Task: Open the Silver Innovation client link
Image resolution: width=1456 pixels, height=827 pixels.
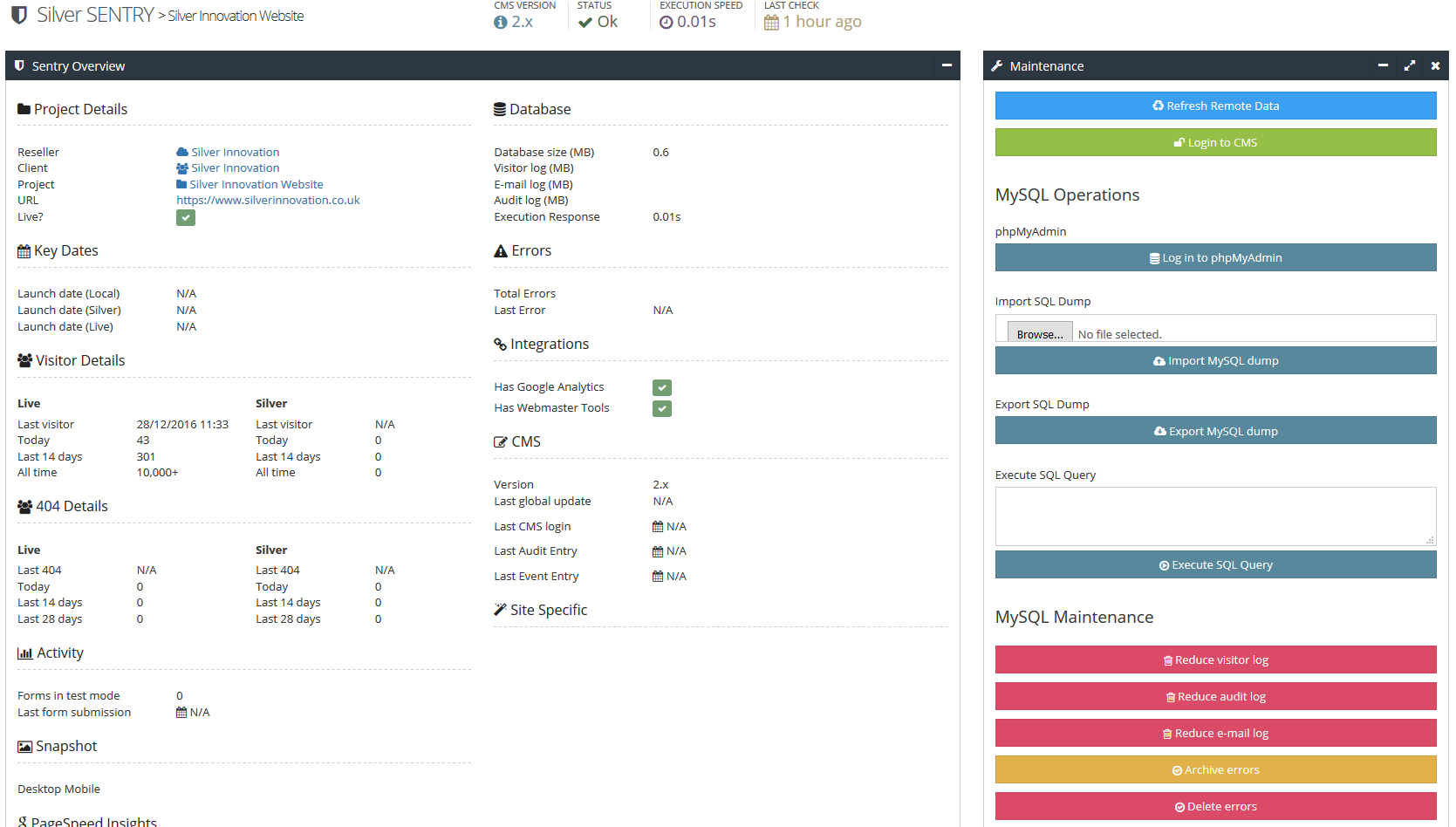Action: tap(236, 168)
